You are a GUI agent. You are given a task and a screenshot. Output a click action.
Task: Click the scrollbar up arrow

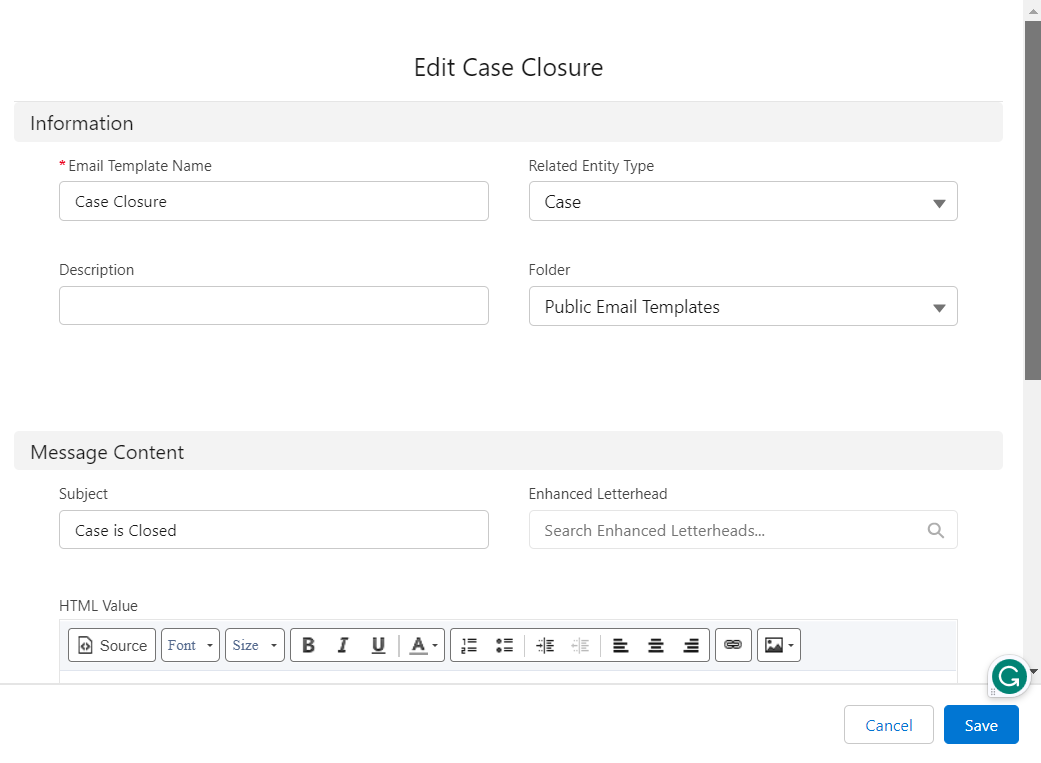point(1033,11)
